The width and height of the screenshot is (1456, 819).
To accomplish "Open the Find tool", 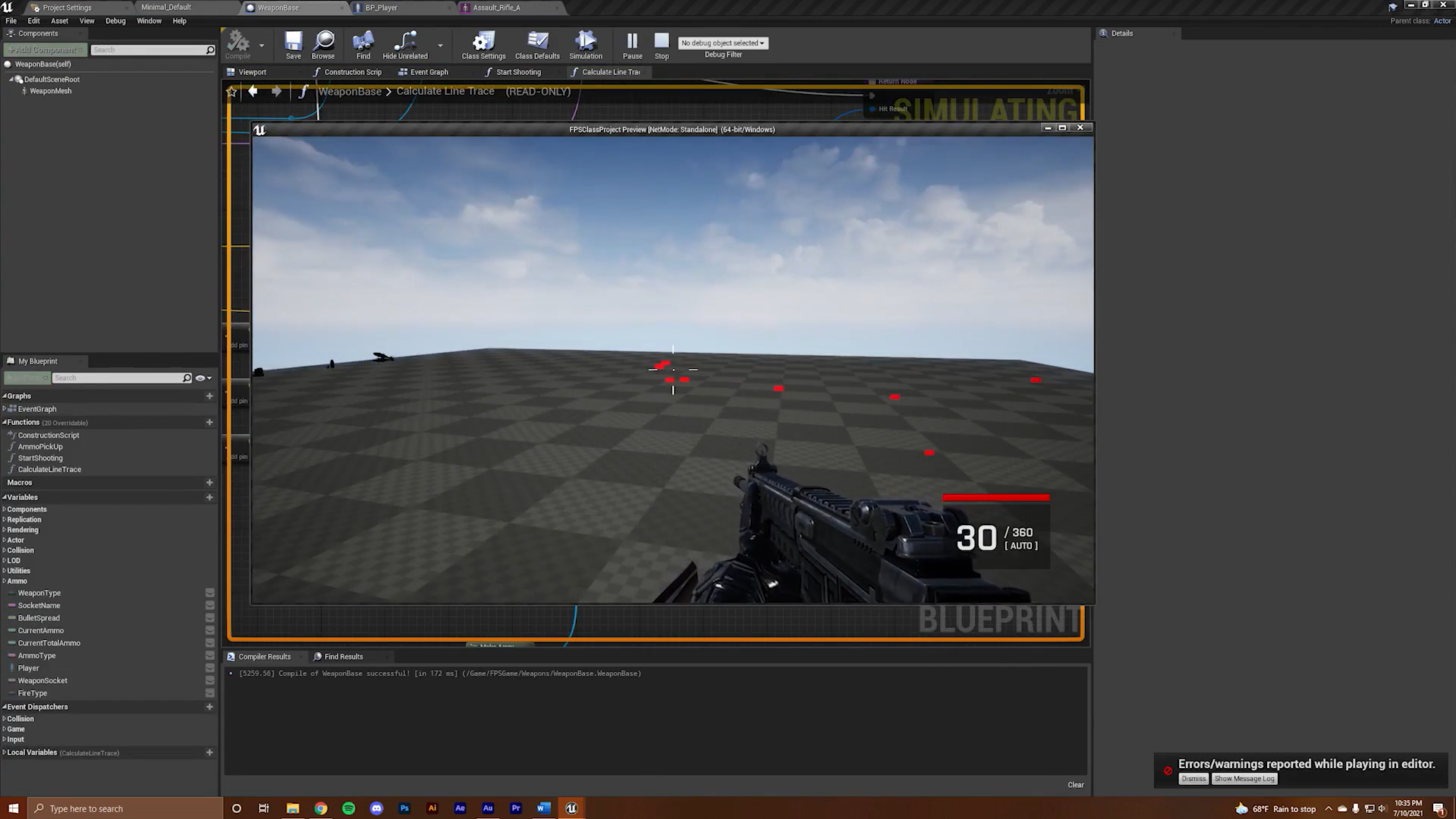I will 363,44.
